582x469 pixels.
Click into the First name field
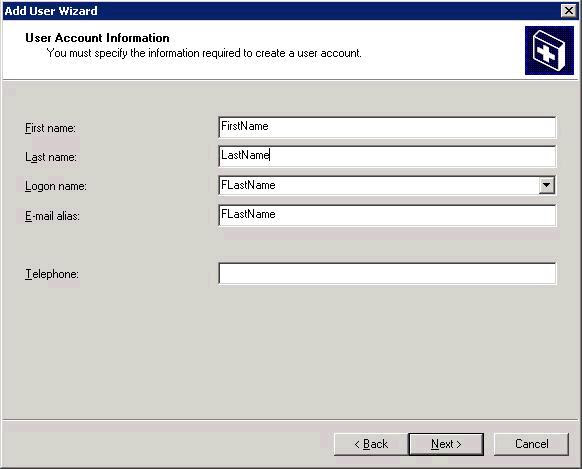point(387,127)
